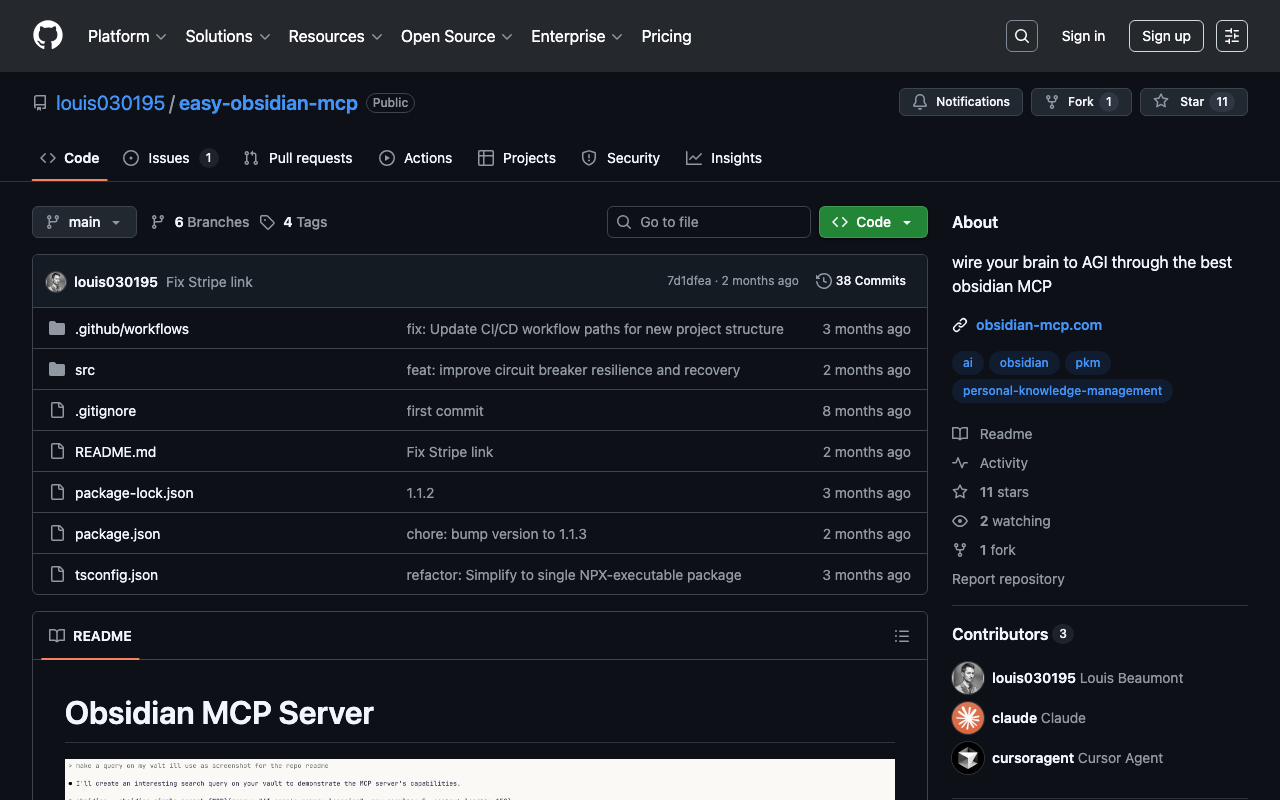This screenshot has height=800, width=1280.
Task: Click the pkm topic tag
Action: (x=1087, y=363)
